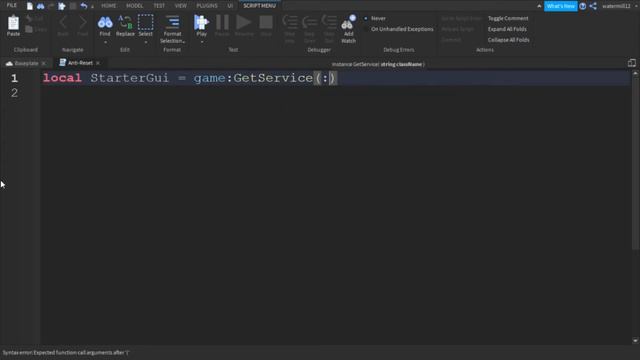Click the binoculars quick-access toolbar icon
This screenshot has width=640, height=360.
point(40,6)
